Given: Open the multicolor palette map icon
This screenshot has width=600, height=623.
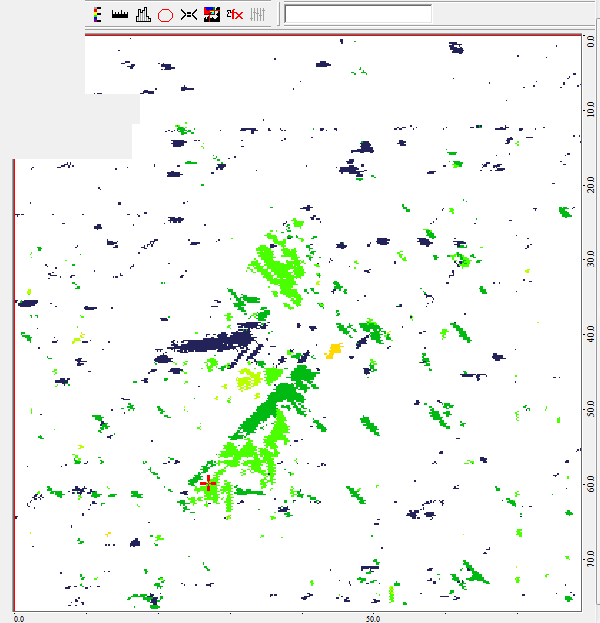Looking at the screenshot, I should [x=211, y=14].
